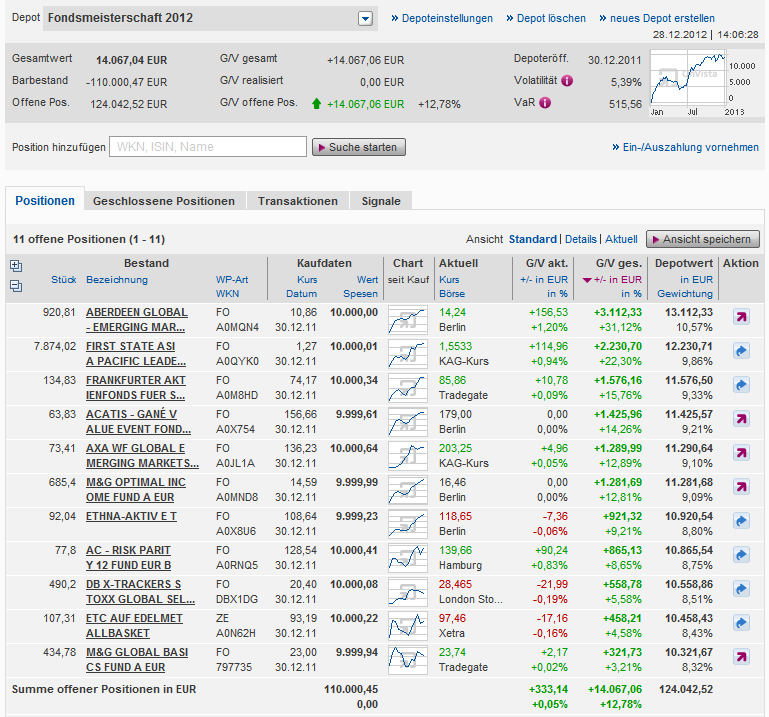This screenshot has height=717, width=769.
Task: Click the action icon for ACATIS - GANÉ row
Action: click(x=741, y=419)
